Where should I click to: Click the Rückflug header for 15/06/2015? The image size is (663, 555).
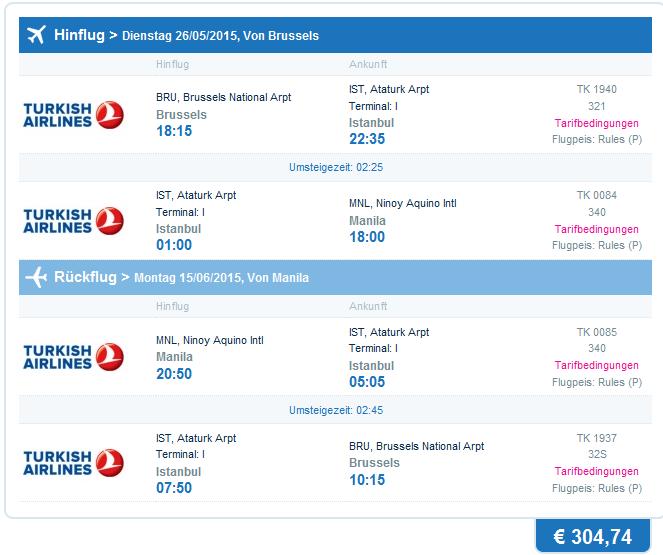335,277
